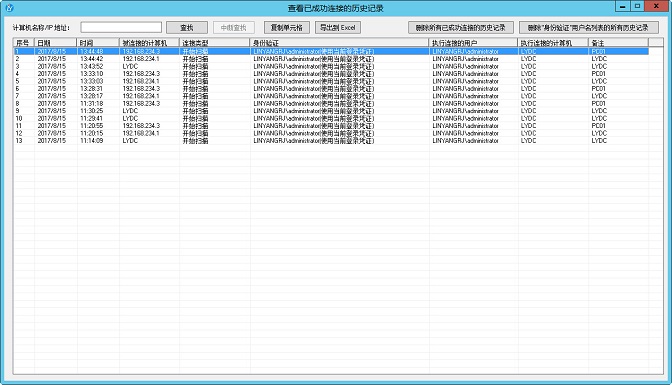Viewport: 672px width, 385px height.
Task: Select the time cell 11:29:41
Action: [91, 118]
